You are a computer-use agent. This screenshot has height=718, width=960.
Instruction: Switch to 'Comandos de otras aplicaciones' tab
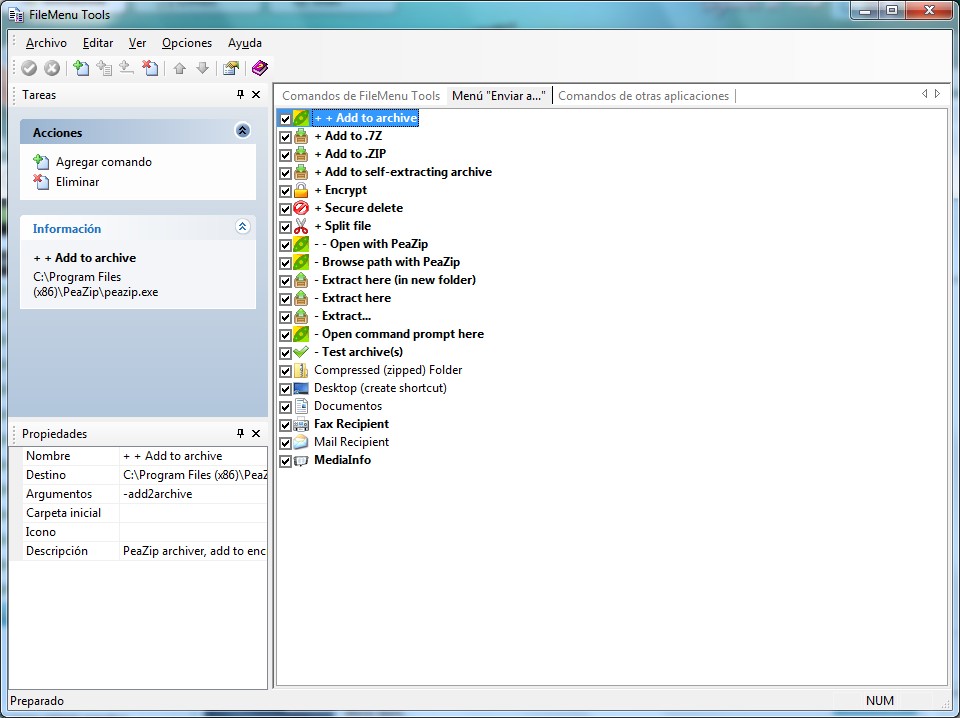[x=643, y=95]
